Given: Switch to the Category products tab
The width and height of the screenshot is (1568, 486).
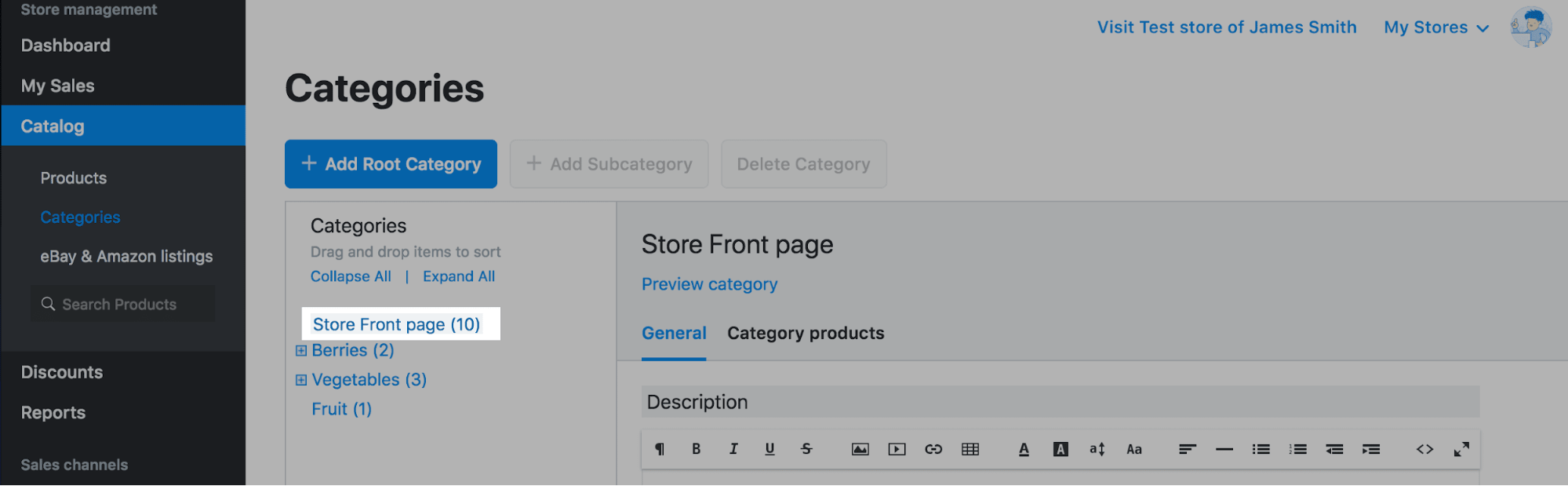Looking at the screenshot, I should pyautogui.click(x=806, y=333).
